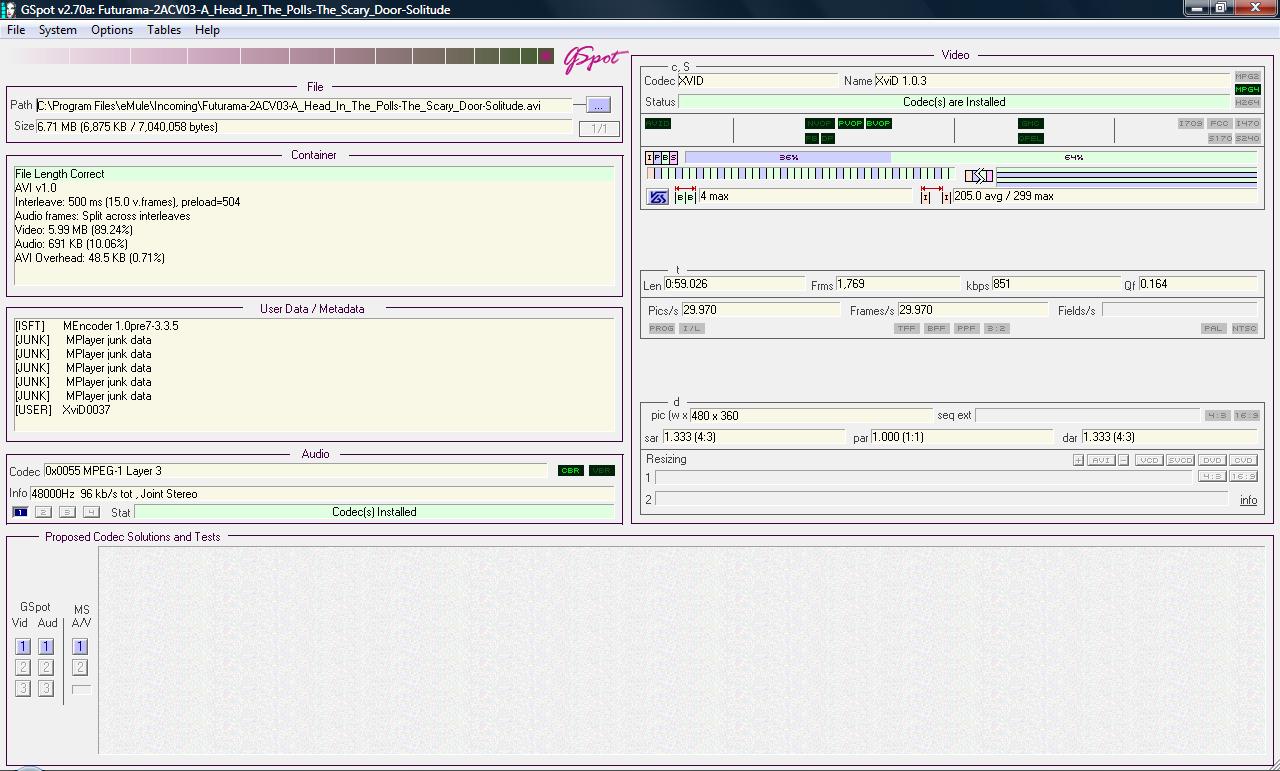Click the QPEL indicator badge

(x=1031, y=138)
